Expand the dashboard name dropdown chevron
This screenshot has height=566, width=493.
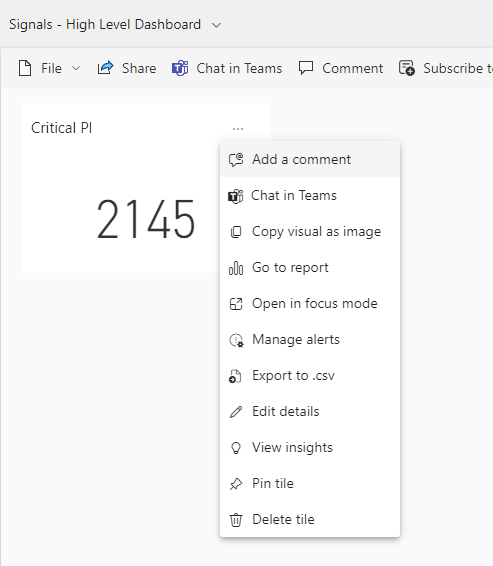click(216, 25)
